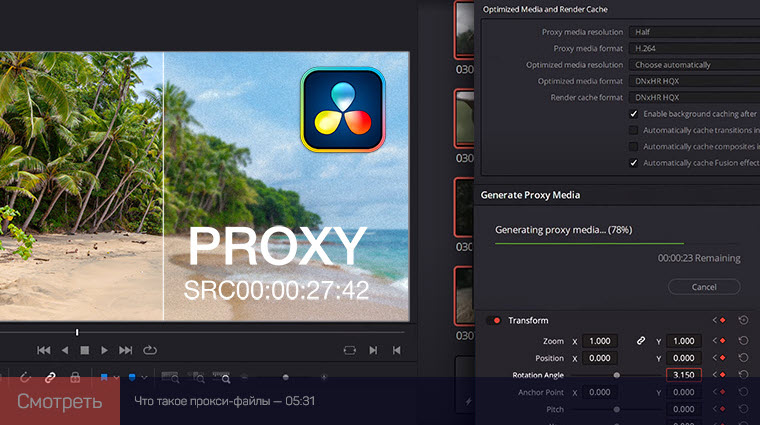Jump to the last frame of the clip
760x425 pixels.
(x=126, y=350)
